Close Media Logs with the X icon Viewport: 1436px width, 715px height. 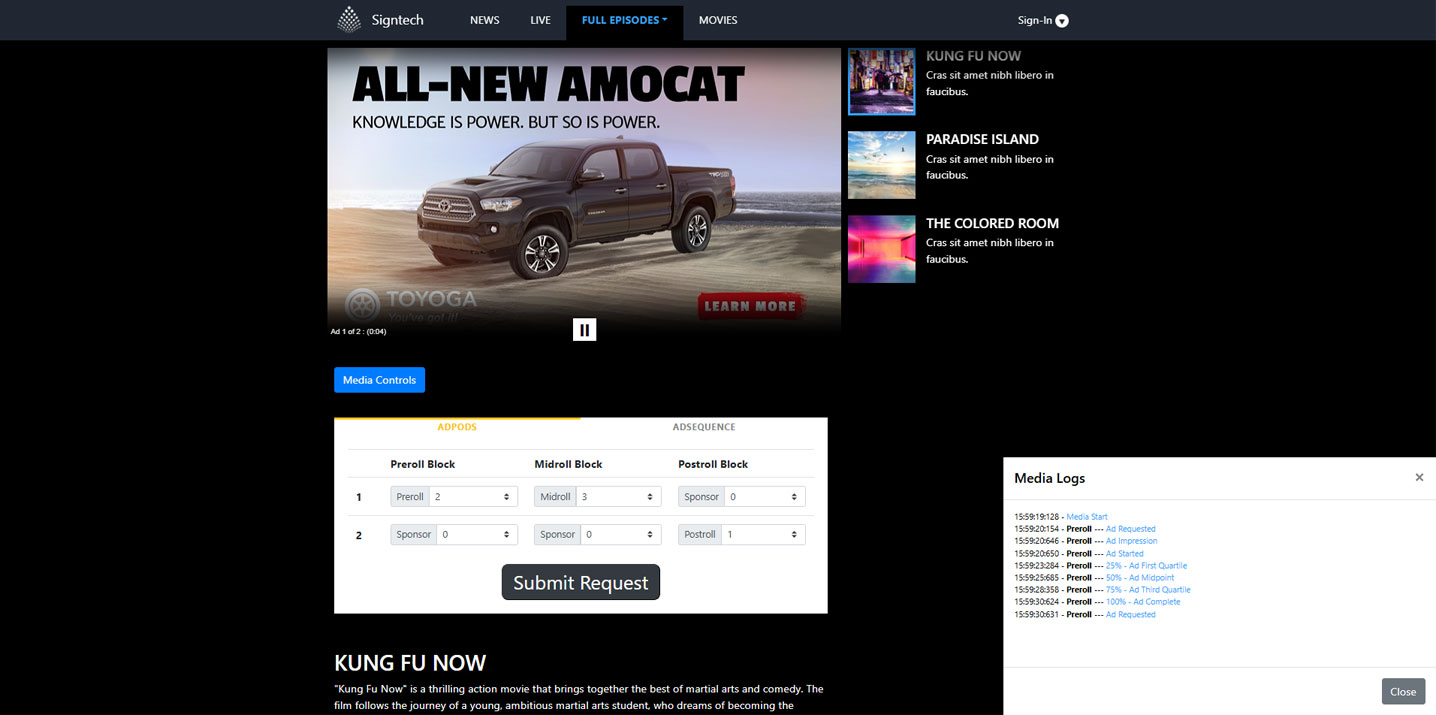pos(1419,477)
